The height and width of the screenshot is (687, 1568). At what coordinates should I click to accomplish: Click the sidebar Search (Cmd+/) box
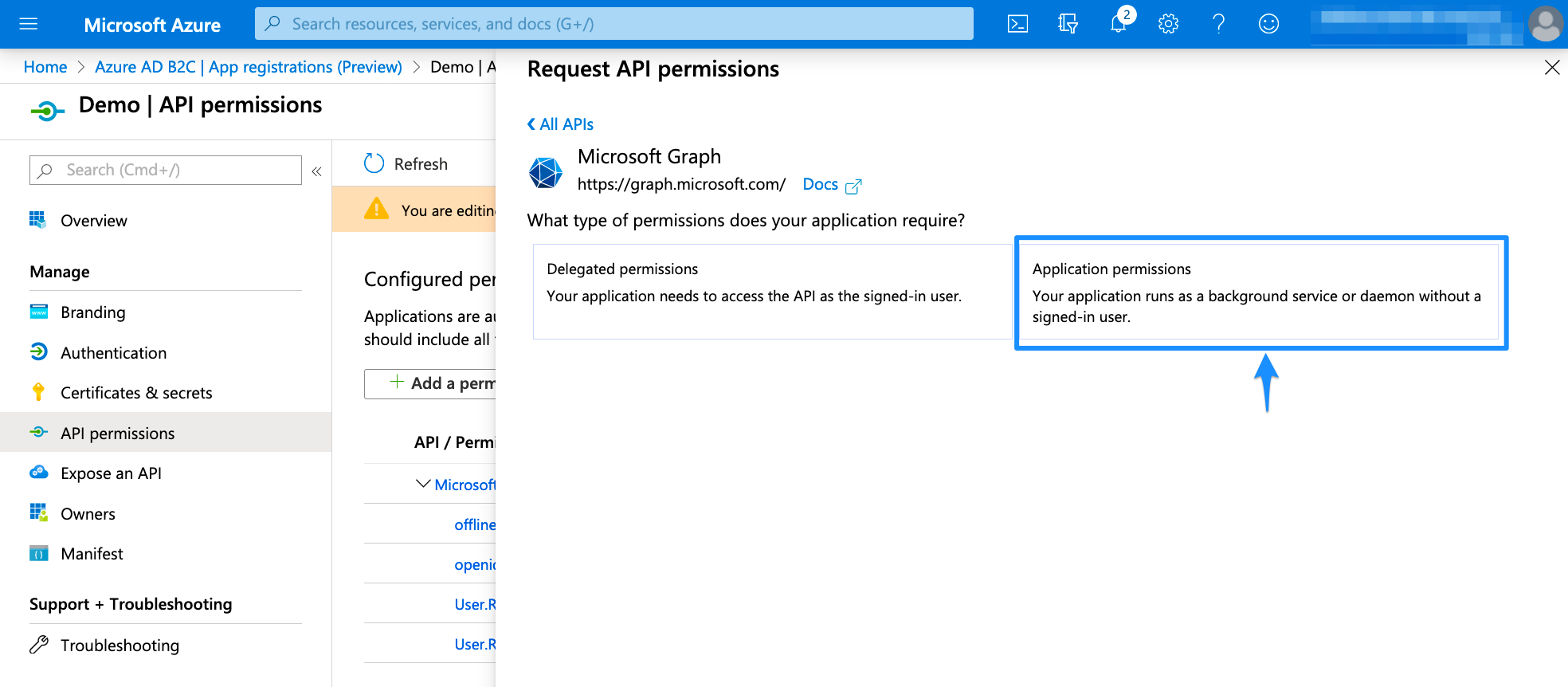coord(166,171)
